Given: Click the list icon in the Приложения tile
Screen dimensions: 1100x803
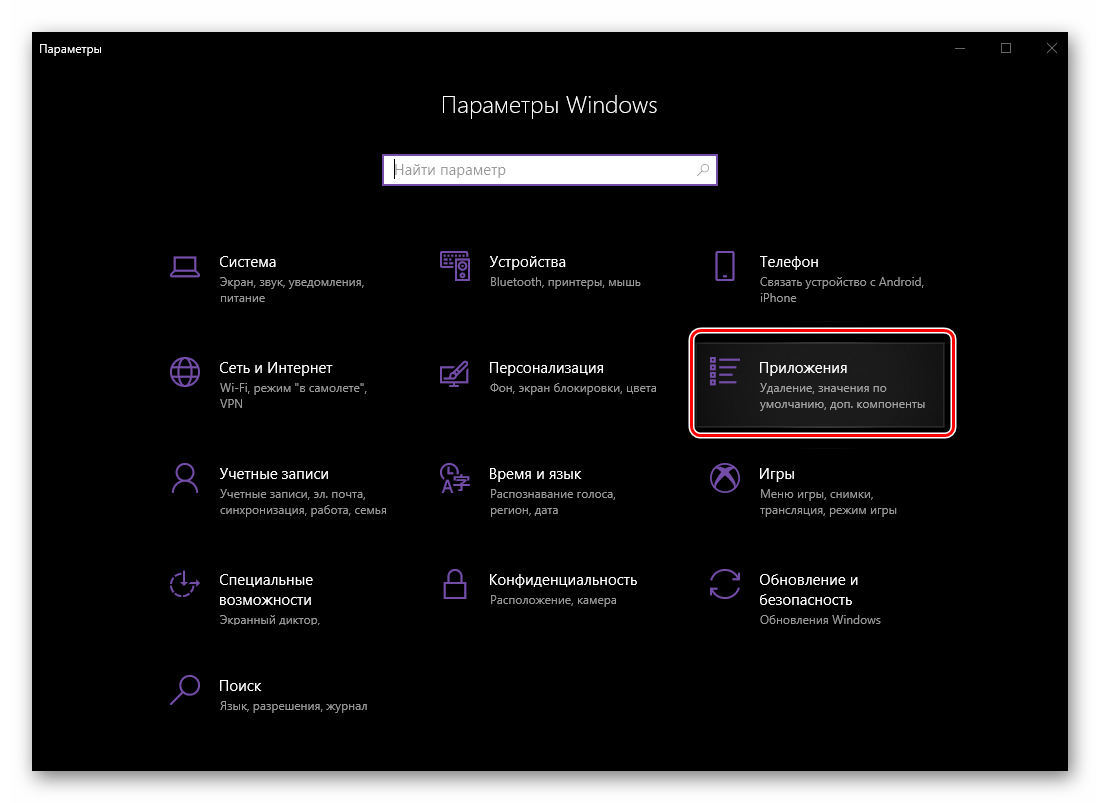Looking at the screenshot, I should click(724, 371).
